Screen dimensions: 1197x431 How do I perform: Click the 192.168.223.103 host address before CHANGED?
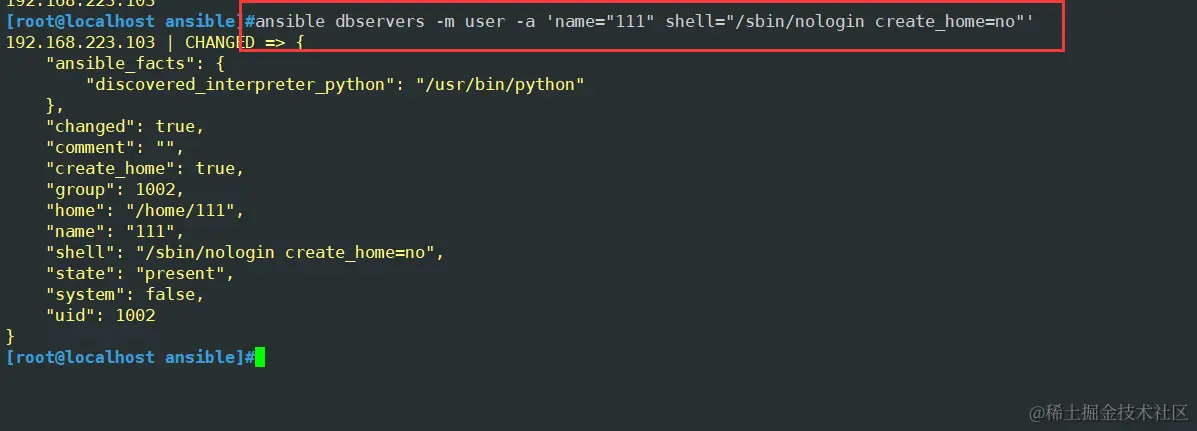tap(80, 43)
